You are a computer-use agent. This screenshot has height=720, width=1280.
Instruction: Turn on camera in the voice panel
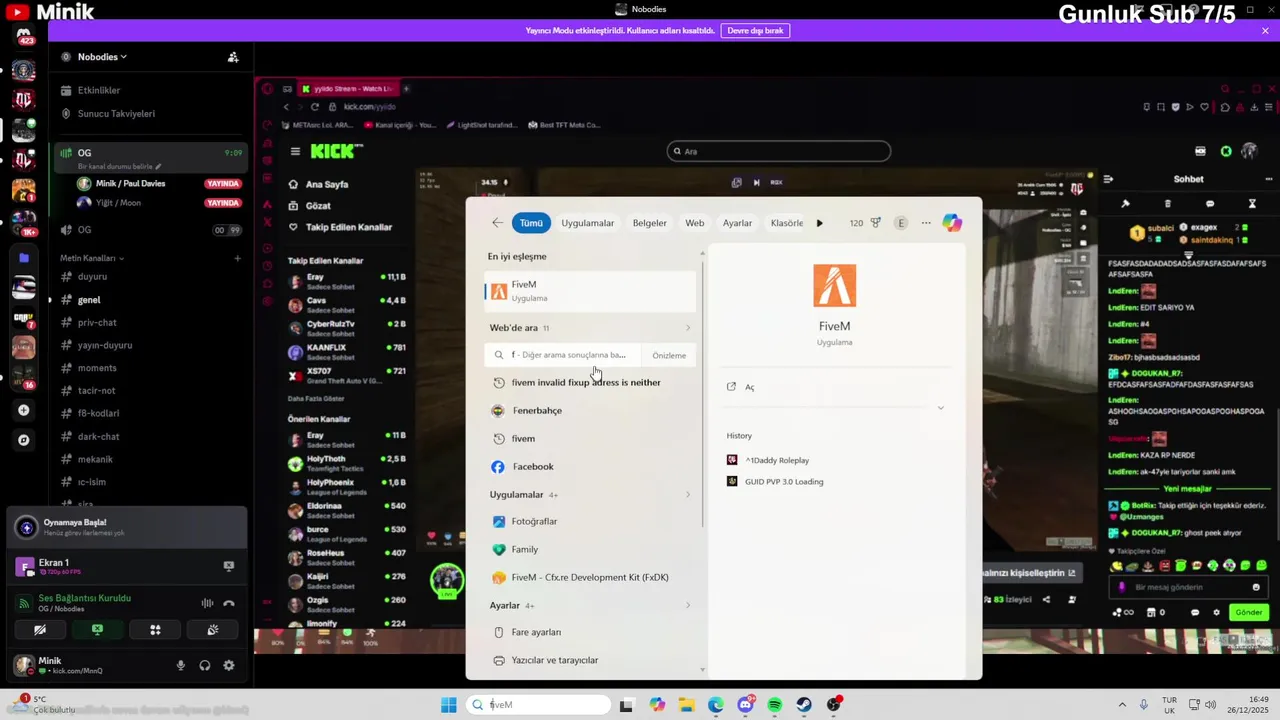click(x=40, y=630)
